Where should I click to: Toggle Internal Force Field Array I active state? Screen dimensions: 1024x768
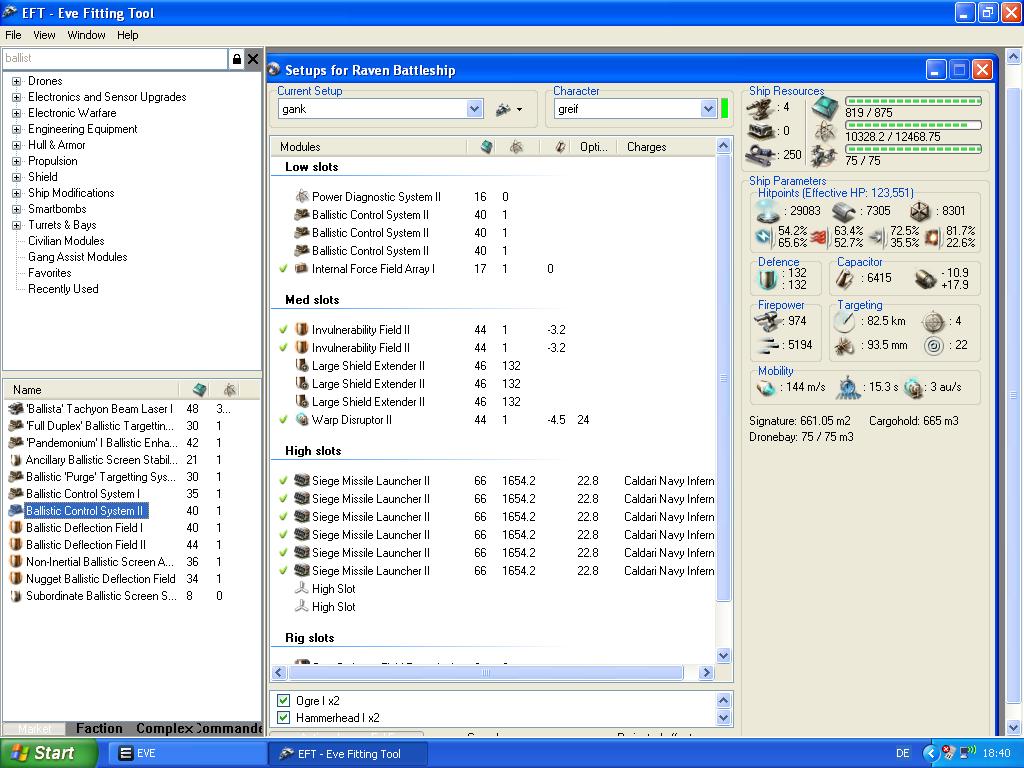[283, 268]
